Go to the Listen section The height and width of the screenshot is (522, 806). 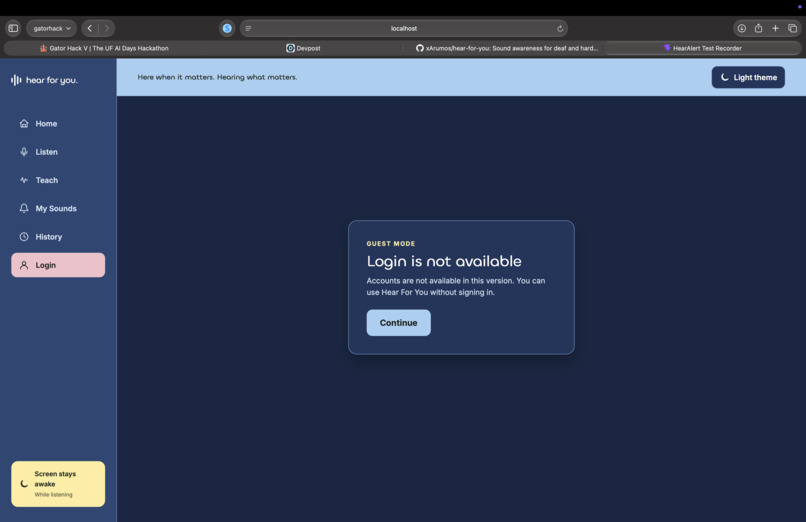[x=58, y=152]
